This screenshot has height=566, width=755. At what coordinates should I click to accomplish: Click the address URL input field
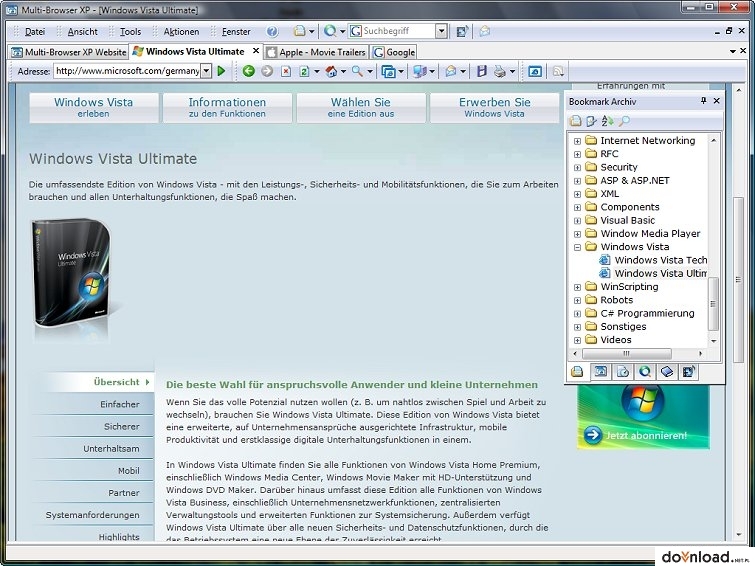point(127,71)
